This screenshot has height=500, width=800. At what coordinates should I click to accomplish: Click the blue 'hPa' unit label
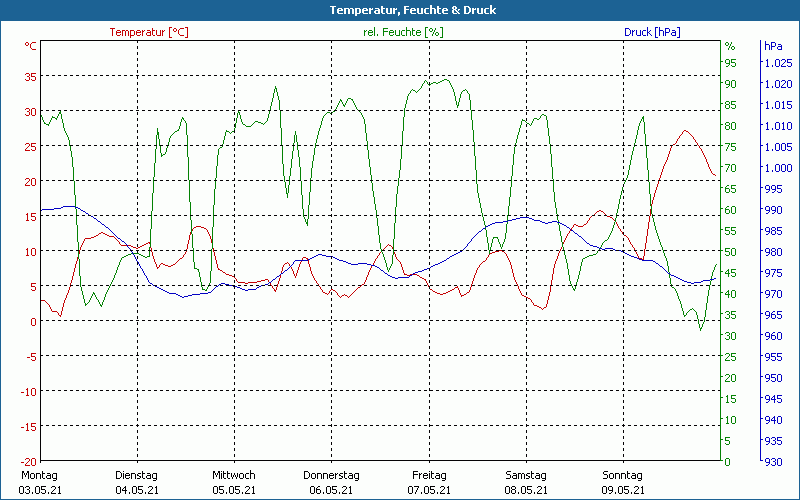coord(773,46)
